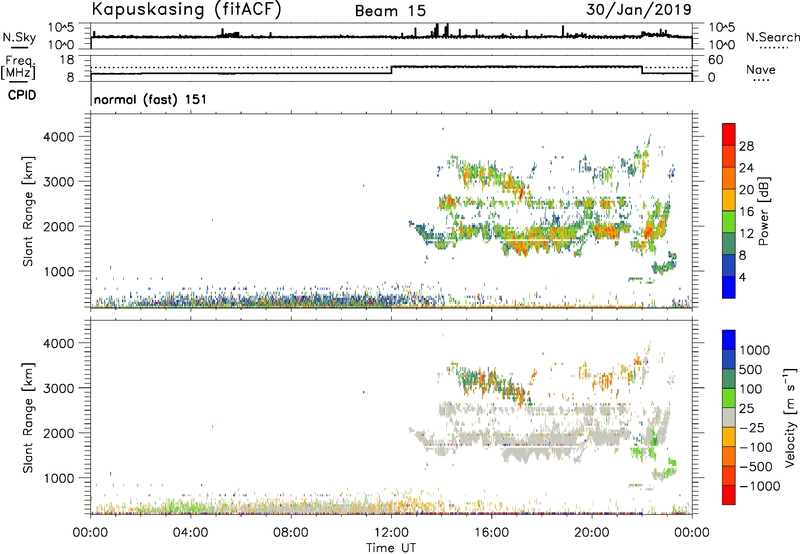Click the frequency step-down near 22:00 UT
This screenshot has height=554, width=800.
[x=642, y=70]
